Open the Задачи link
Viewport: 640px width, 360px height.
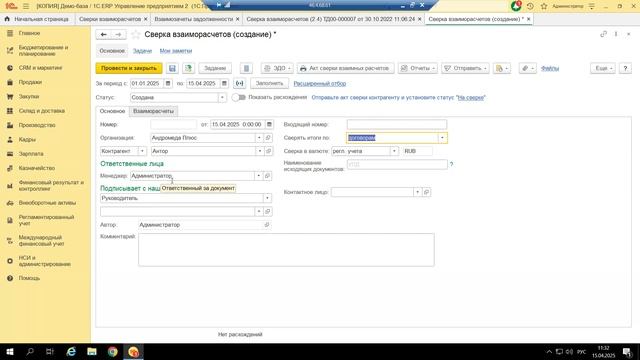[142, 51]
